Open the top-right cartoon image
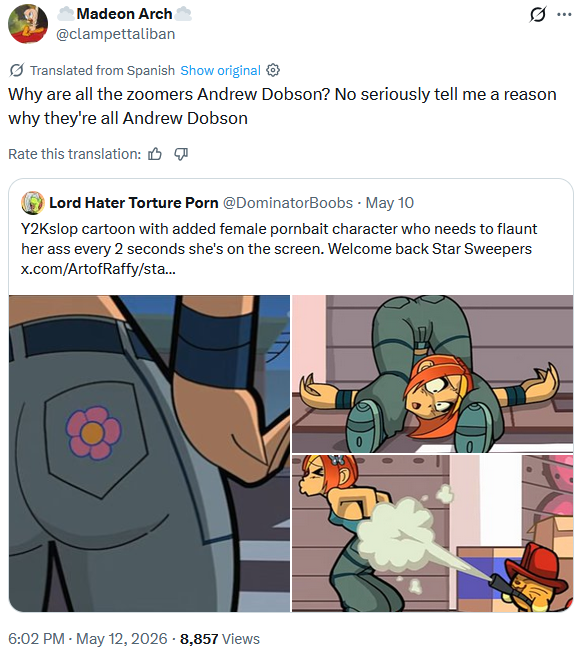The height and width of the screenshot is (656, 583). point(432,374)
